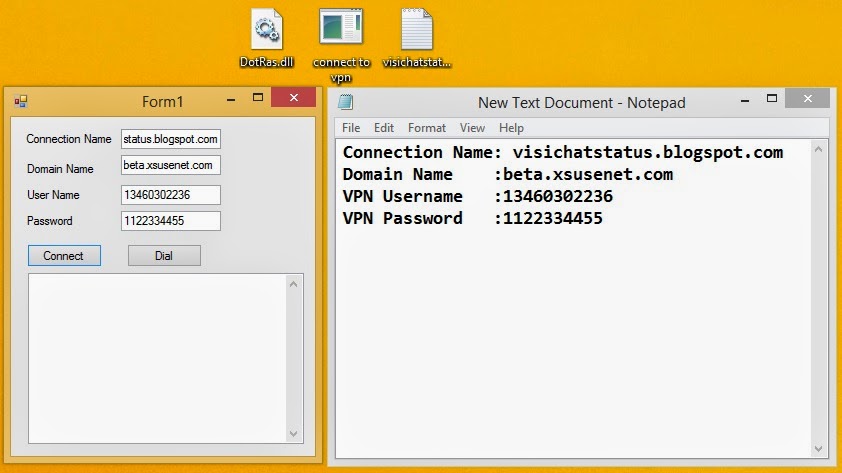The width and height of the screenshot is (842, 473).
Task: Focus the User Name input field
Action: (x=171, y=195)
